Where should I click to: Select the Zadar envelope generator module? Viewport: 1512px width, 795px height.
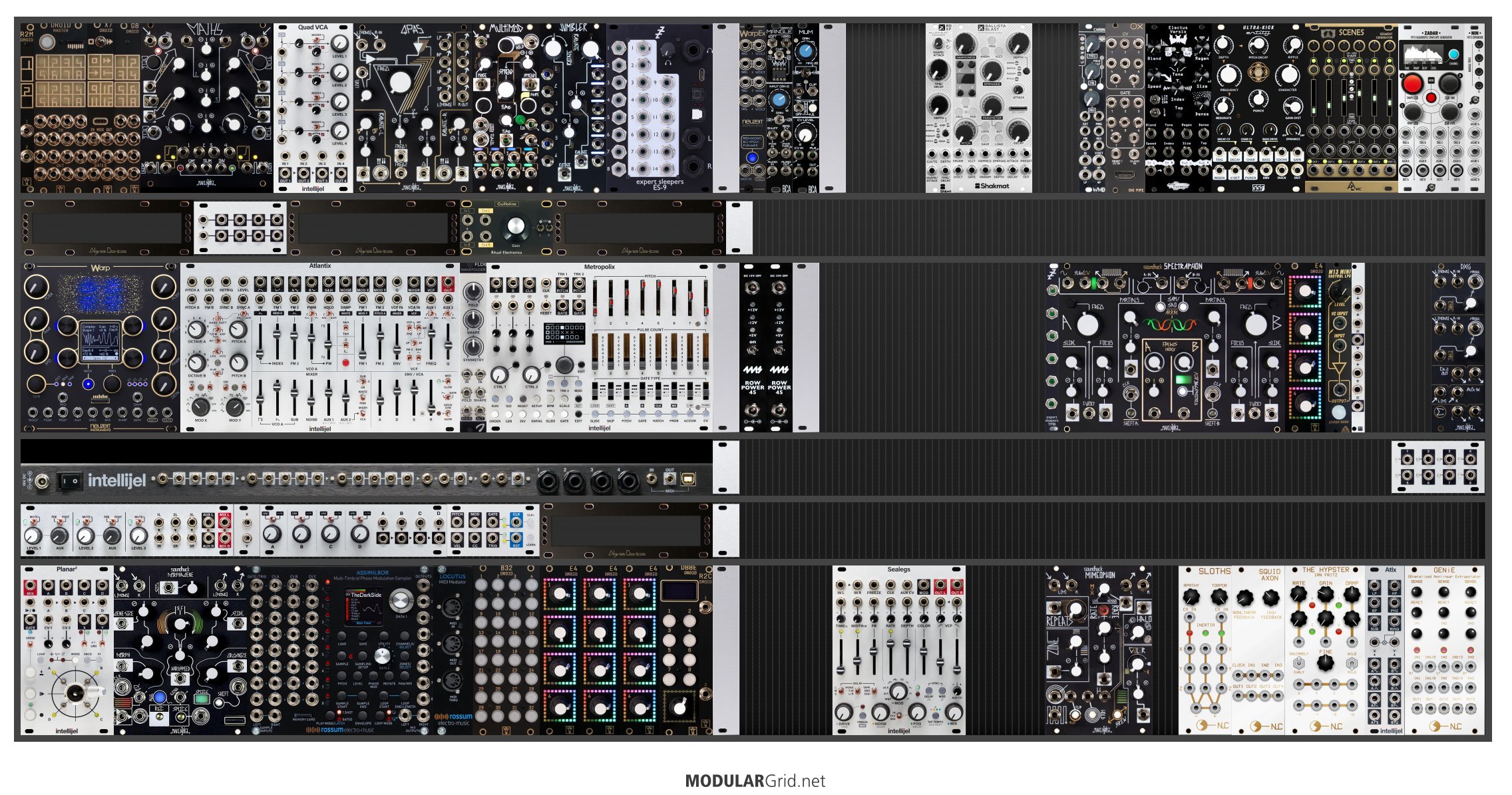pos(1431,108)
